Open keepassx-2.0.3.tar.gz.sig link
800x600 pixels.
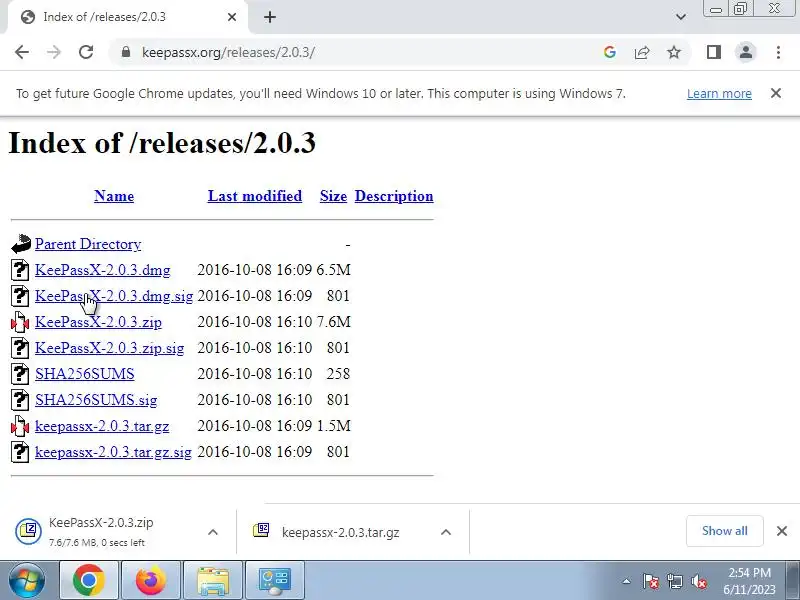coord(113,452)
